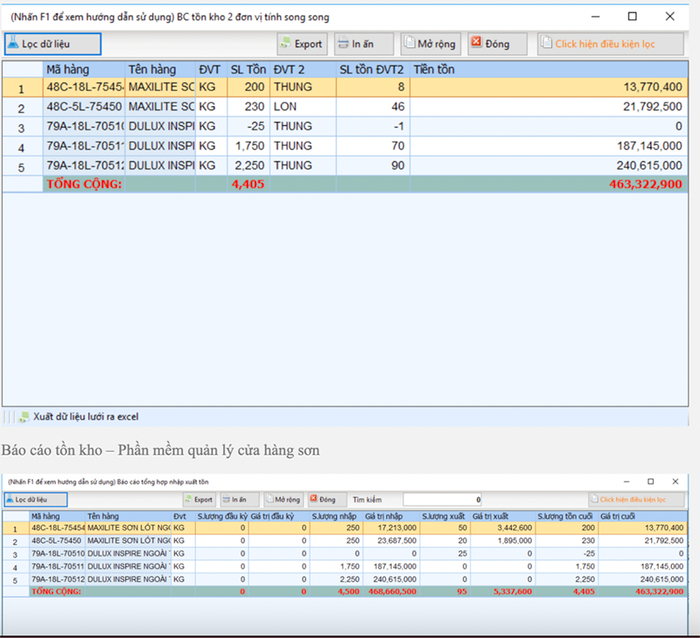The width and height of the screenshot is (700, 638).
Task: Select the 17,213,000 Giá trị nhập cell
Action: [x=391, y=528]
